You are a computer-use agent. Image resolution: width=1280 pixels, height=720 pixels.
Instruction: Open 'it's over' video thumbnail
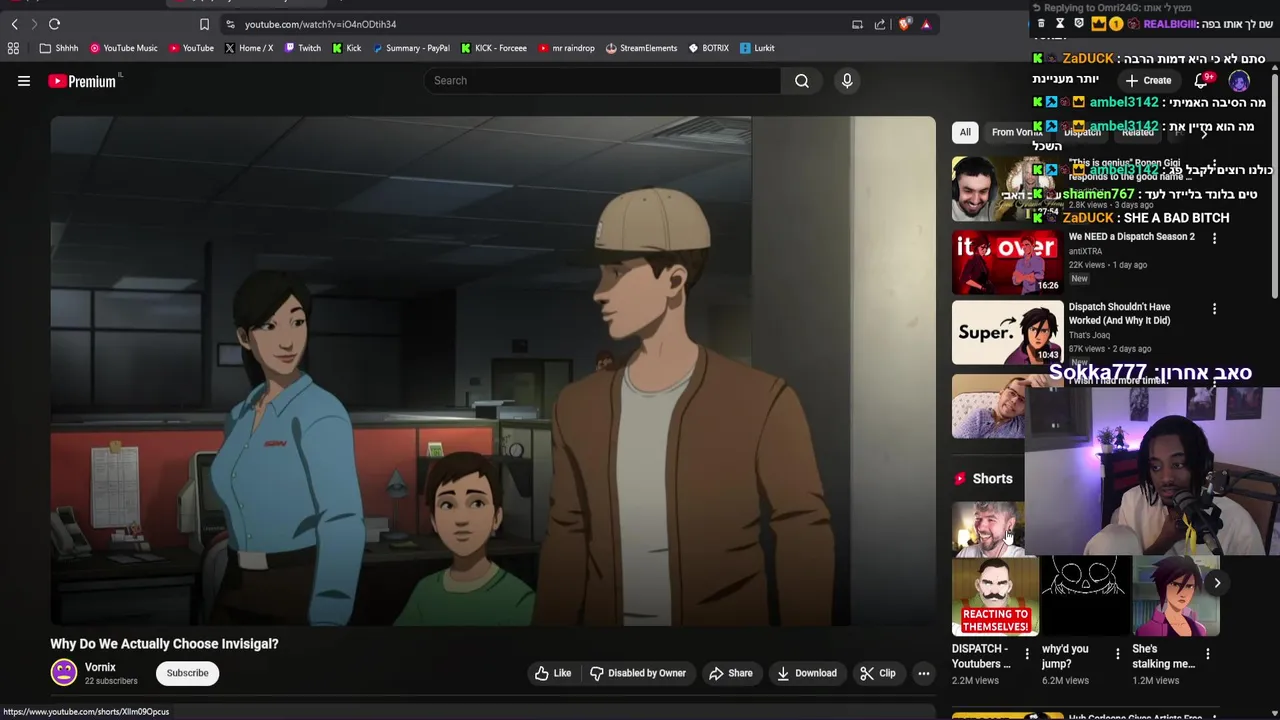click(1007, 262)
